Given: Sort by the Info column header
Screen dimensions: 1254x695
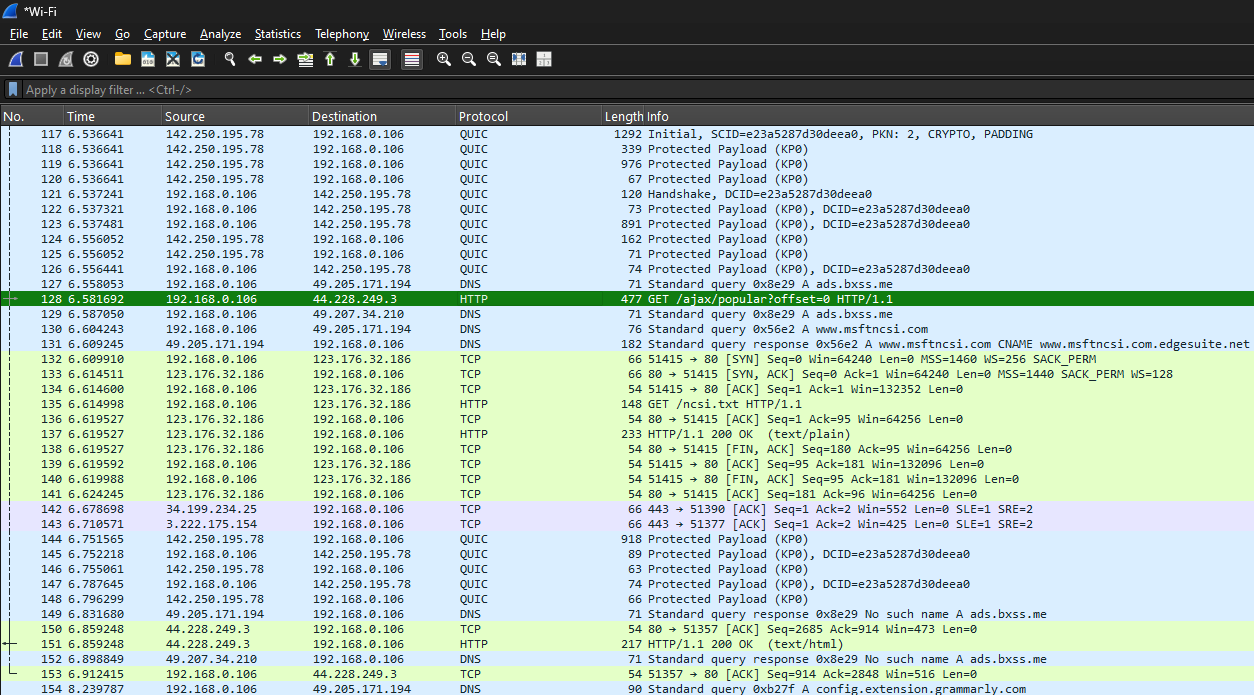Looking at the screenshot, I should (948, 116).
